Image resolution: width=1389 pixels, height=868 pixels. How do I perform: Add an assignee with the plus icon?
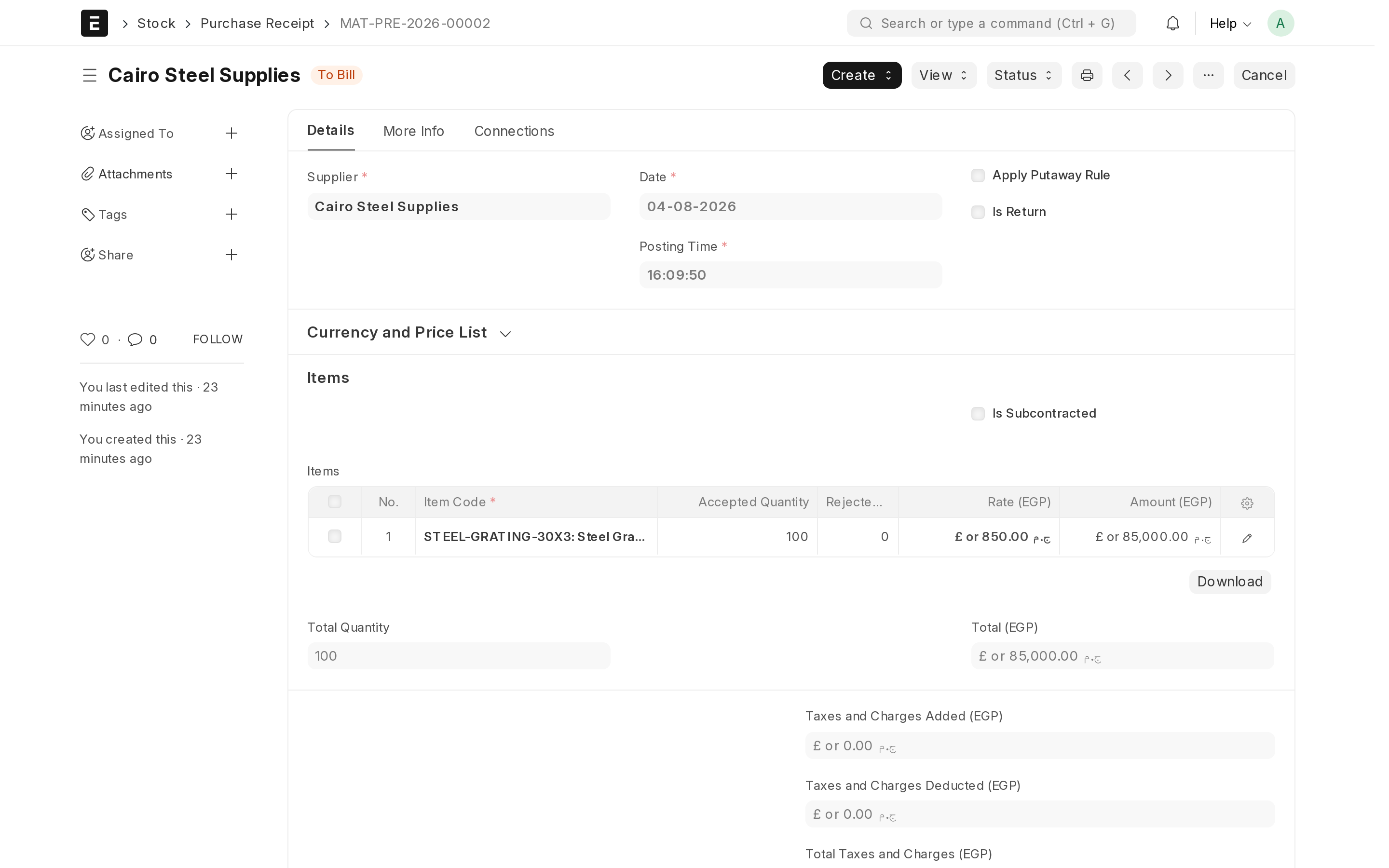click(x=231, y=133)
